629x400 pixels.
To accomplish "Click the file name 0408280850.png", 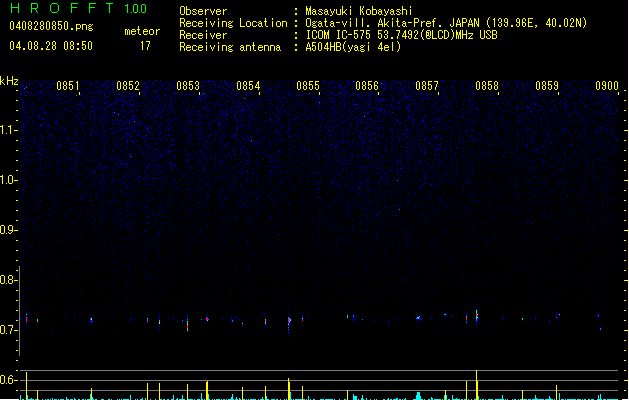I will (51, 26).
